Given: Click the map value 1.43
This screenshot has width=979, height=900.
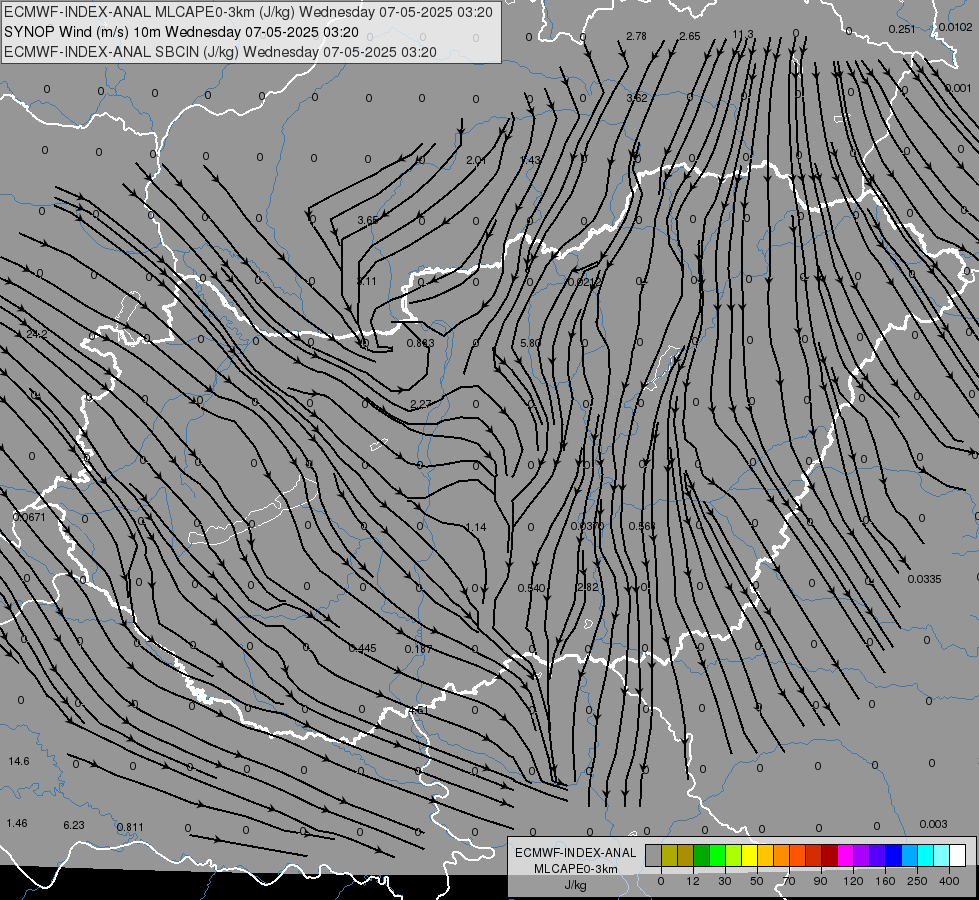Looking at the screenshot, I should [530, 160].
